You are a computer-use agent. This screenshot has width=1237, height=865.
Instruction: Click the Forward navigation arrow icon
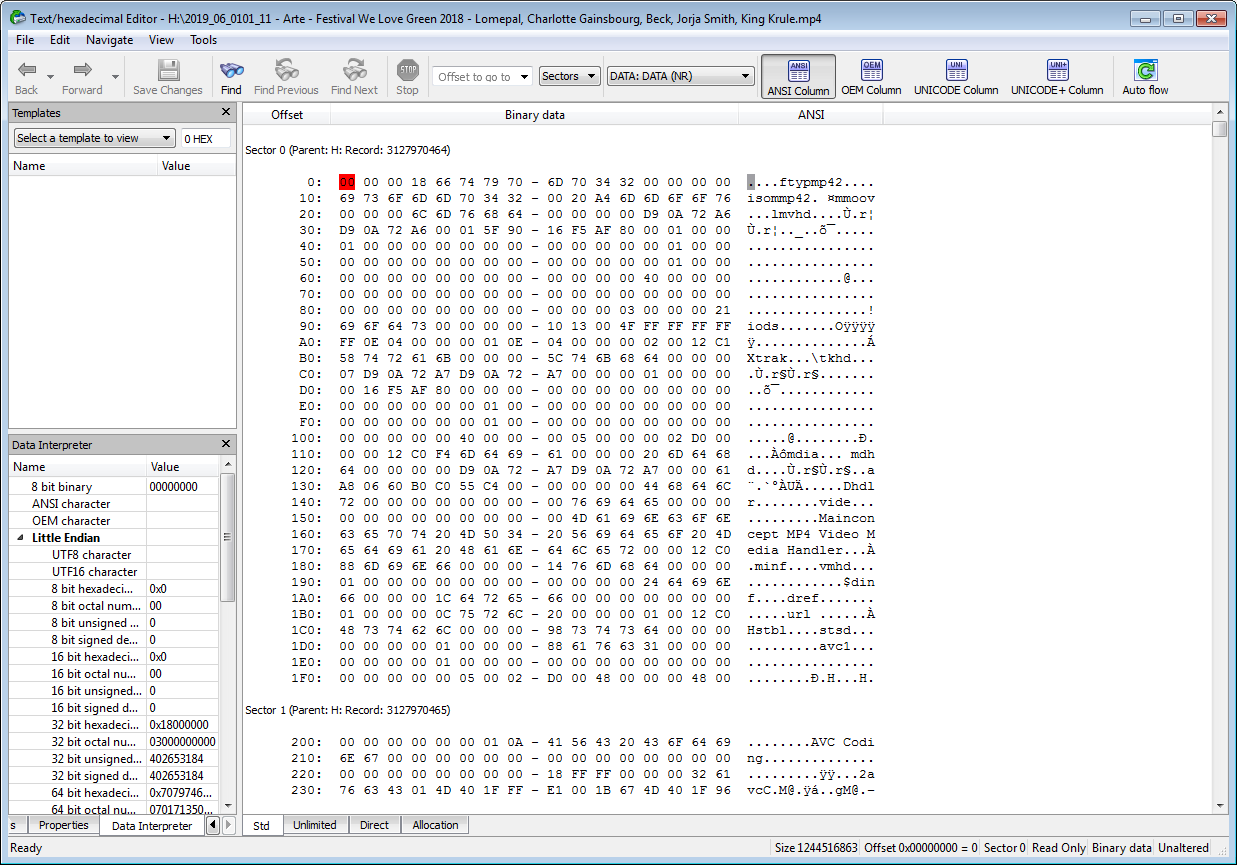coord(82,69)
